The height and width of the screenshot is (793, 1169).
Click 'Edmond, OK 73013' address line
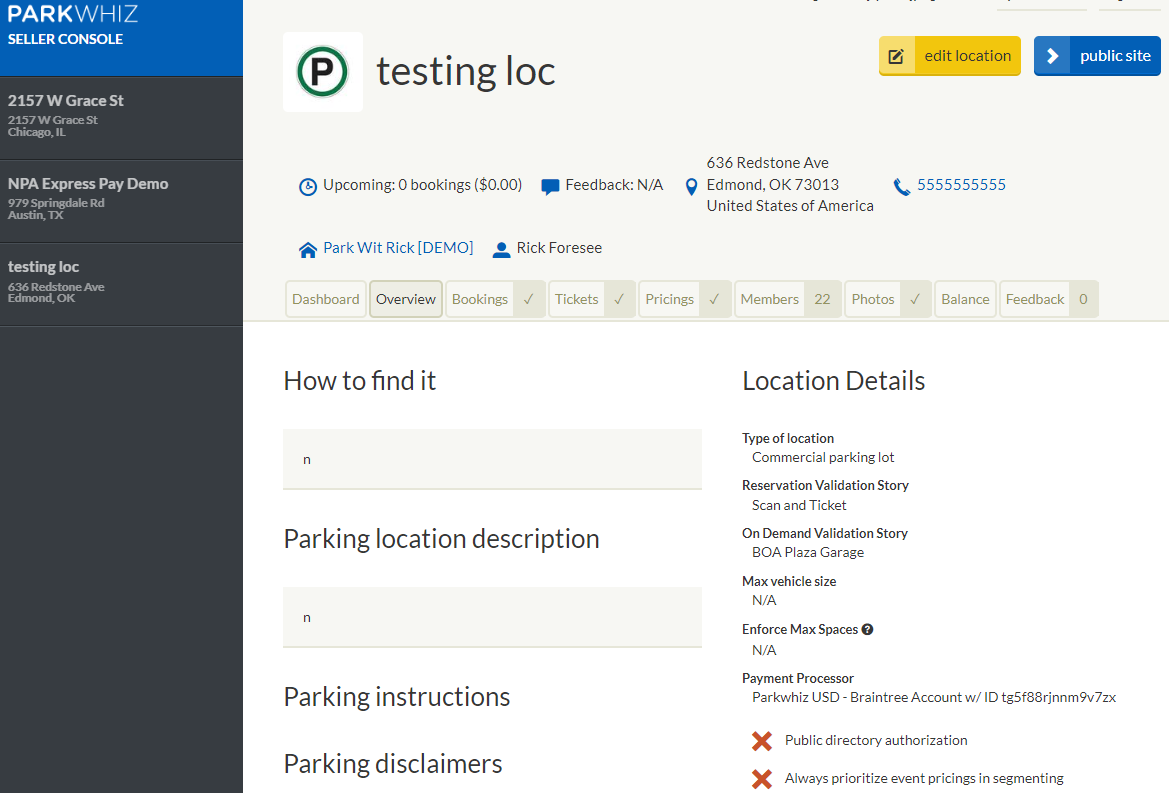coord(772,185)
